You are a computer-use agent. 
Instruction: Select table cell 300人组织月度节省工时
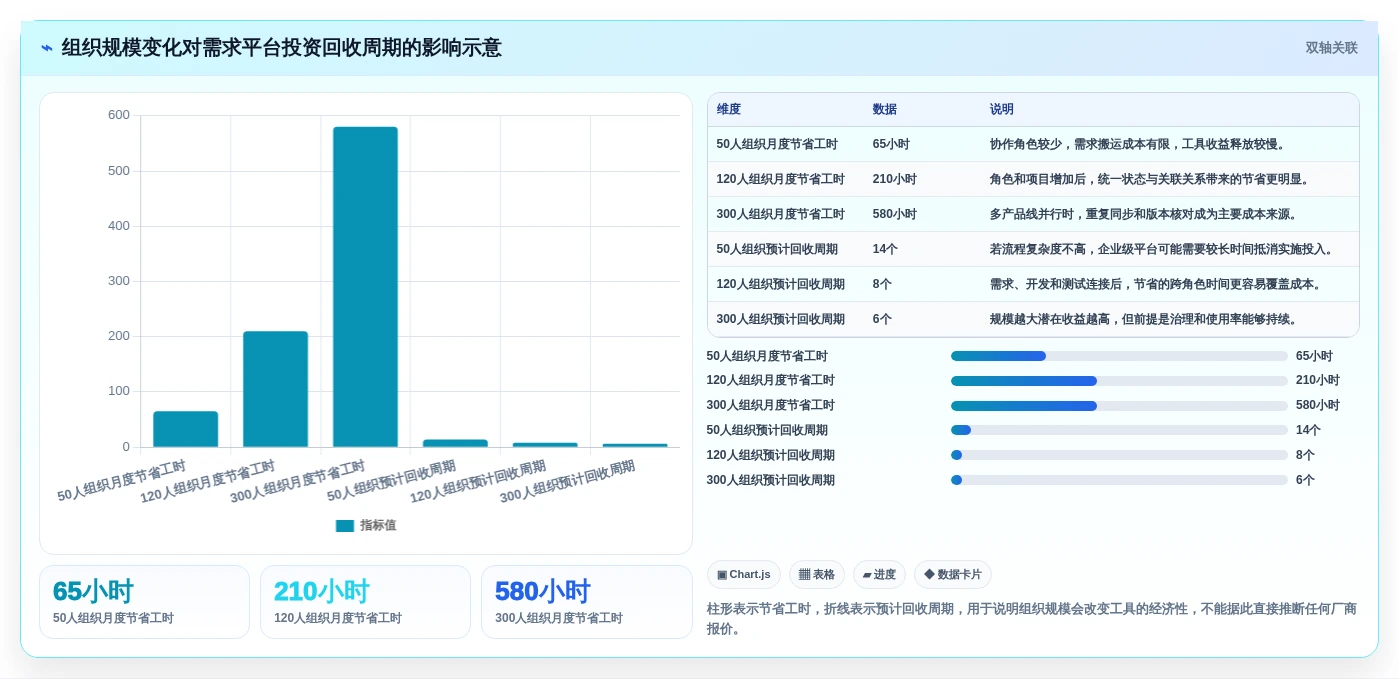click(781, 214)
